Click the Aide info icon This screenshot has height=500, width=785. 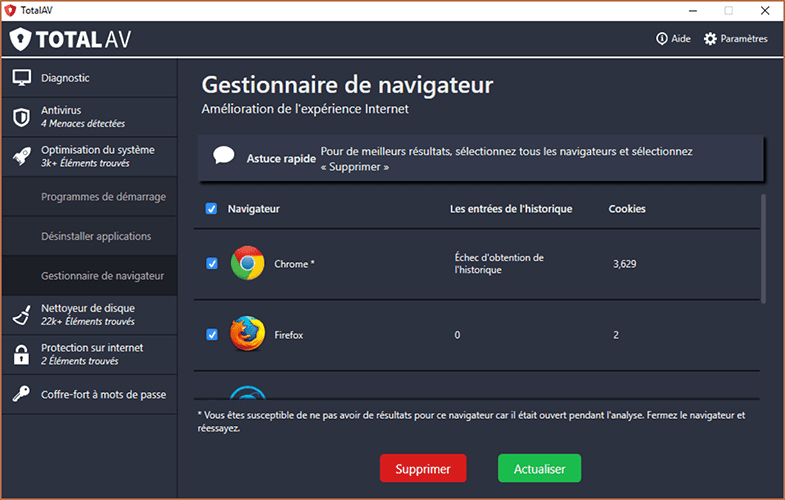coord(661,39)
